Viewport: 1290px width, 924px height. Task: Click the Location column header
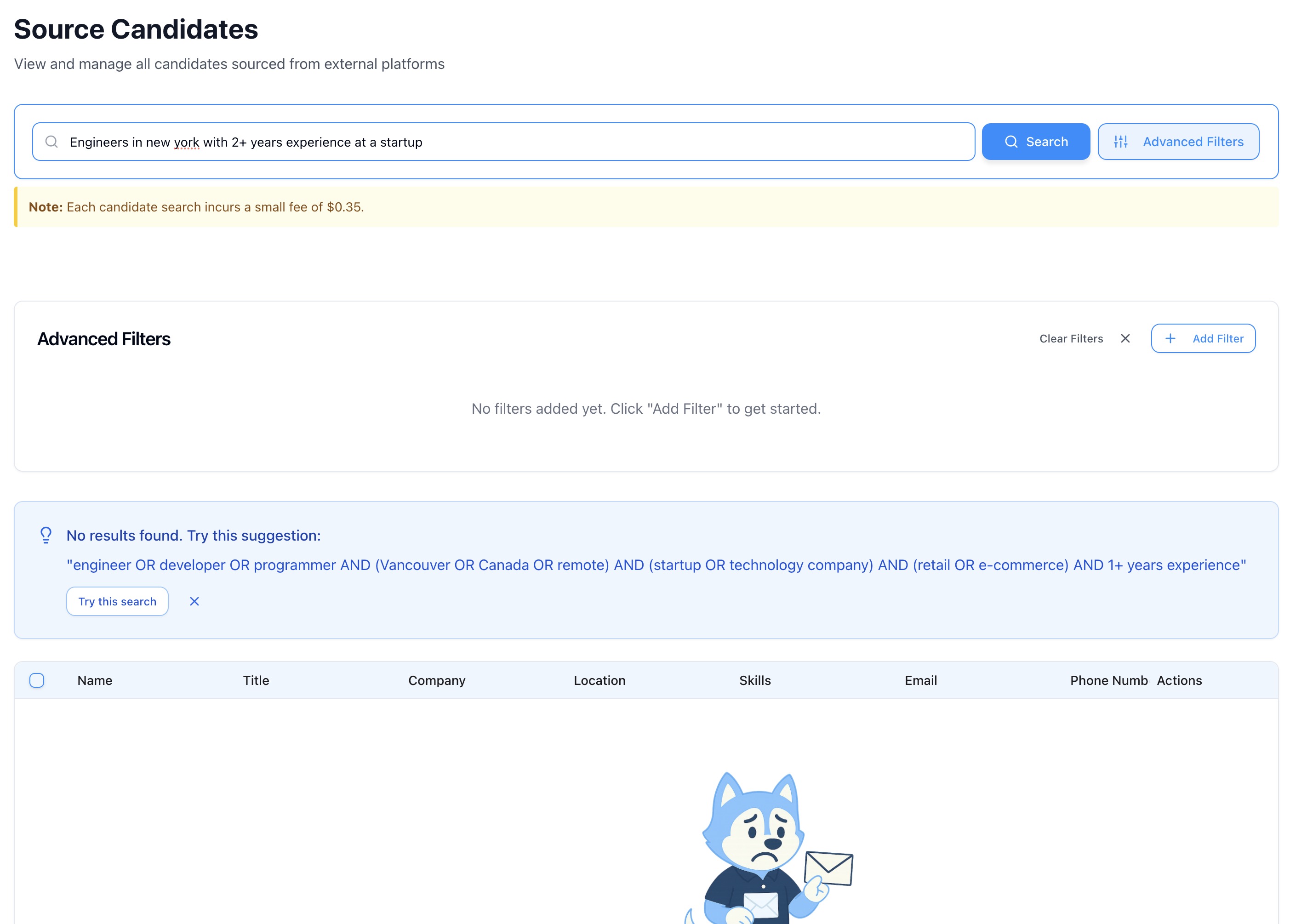(599, 680)
